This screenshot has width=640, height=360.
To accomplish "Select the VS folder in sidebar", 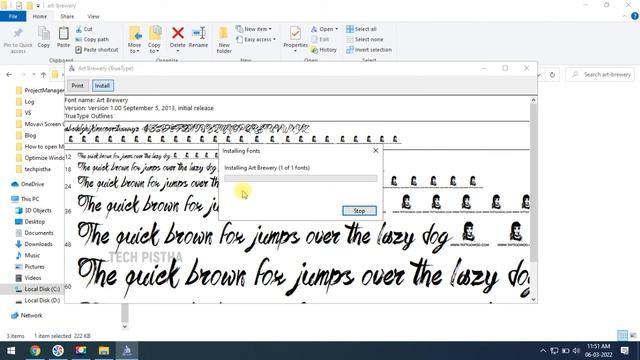I will [x=23, y=113].
